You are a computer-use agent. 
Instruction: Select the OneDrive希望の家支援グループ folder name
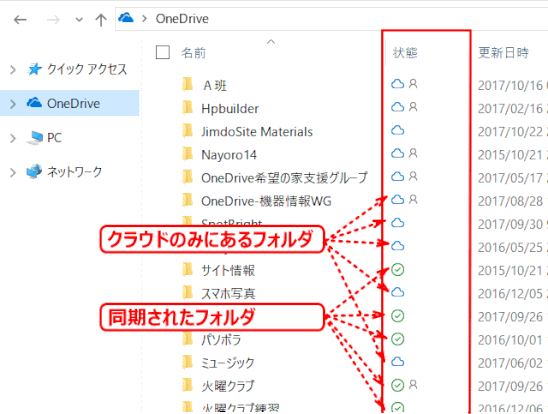coord(284,178)
